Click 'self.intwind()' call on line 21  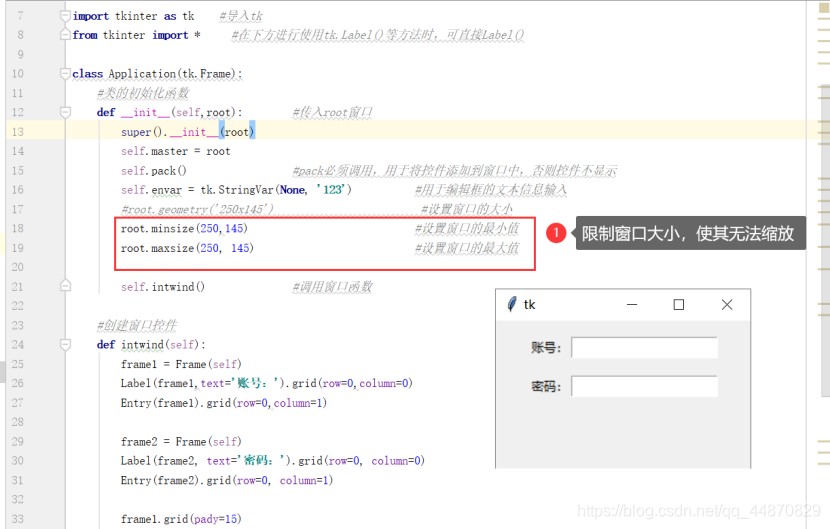pos(163,287)
